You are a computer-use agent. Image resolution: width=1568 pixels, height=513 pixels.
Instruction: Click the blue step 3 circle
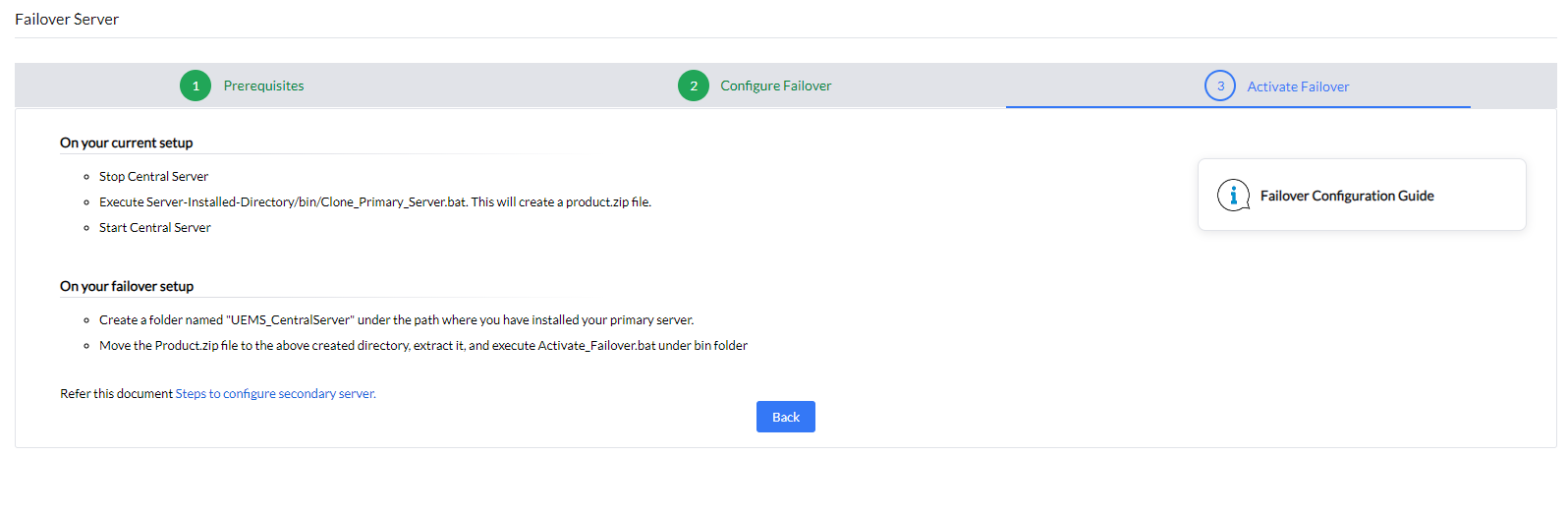pos(1220,85)
